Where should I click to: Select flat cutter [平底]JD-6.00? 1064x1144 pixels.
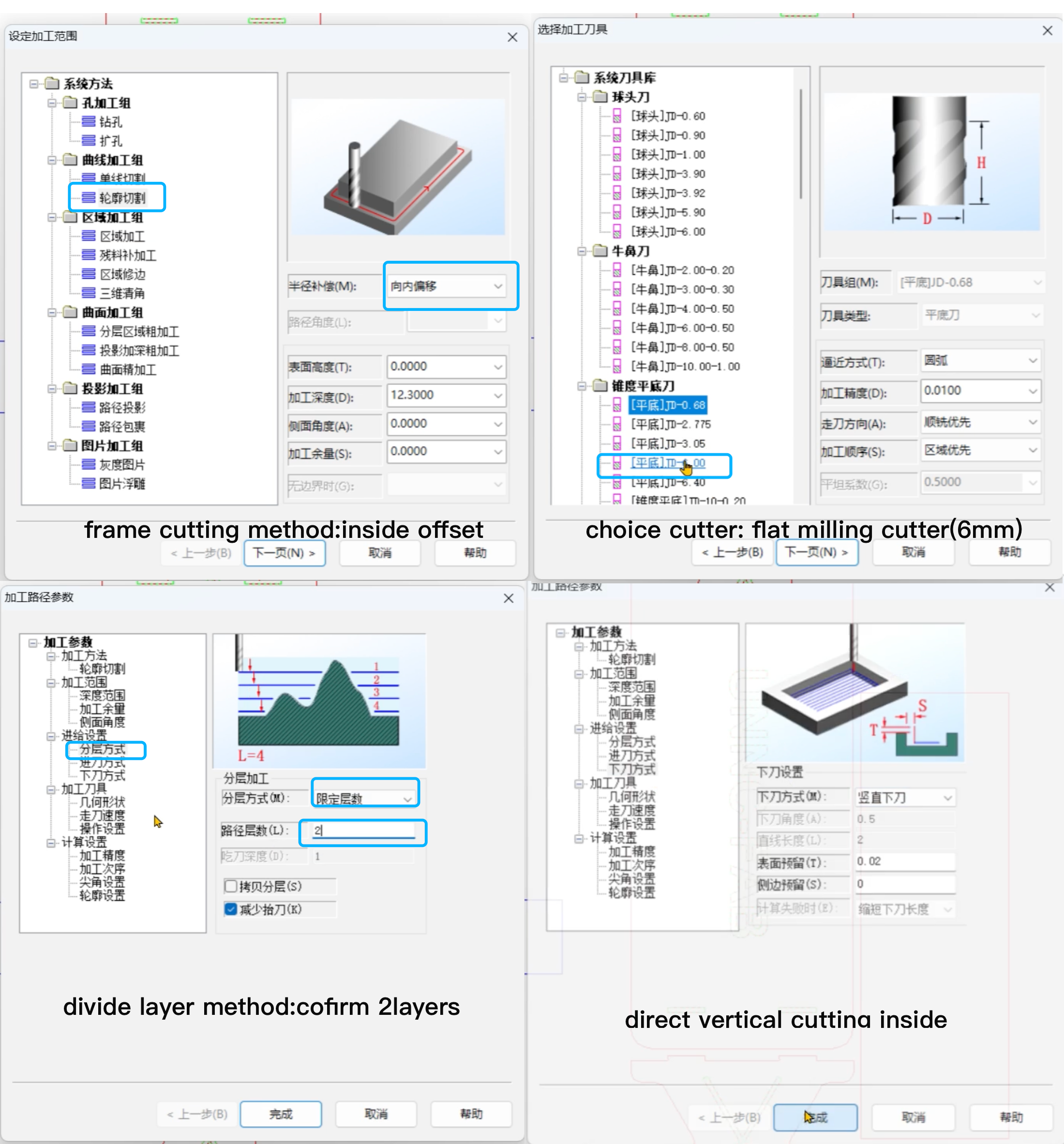pos(668,463)
